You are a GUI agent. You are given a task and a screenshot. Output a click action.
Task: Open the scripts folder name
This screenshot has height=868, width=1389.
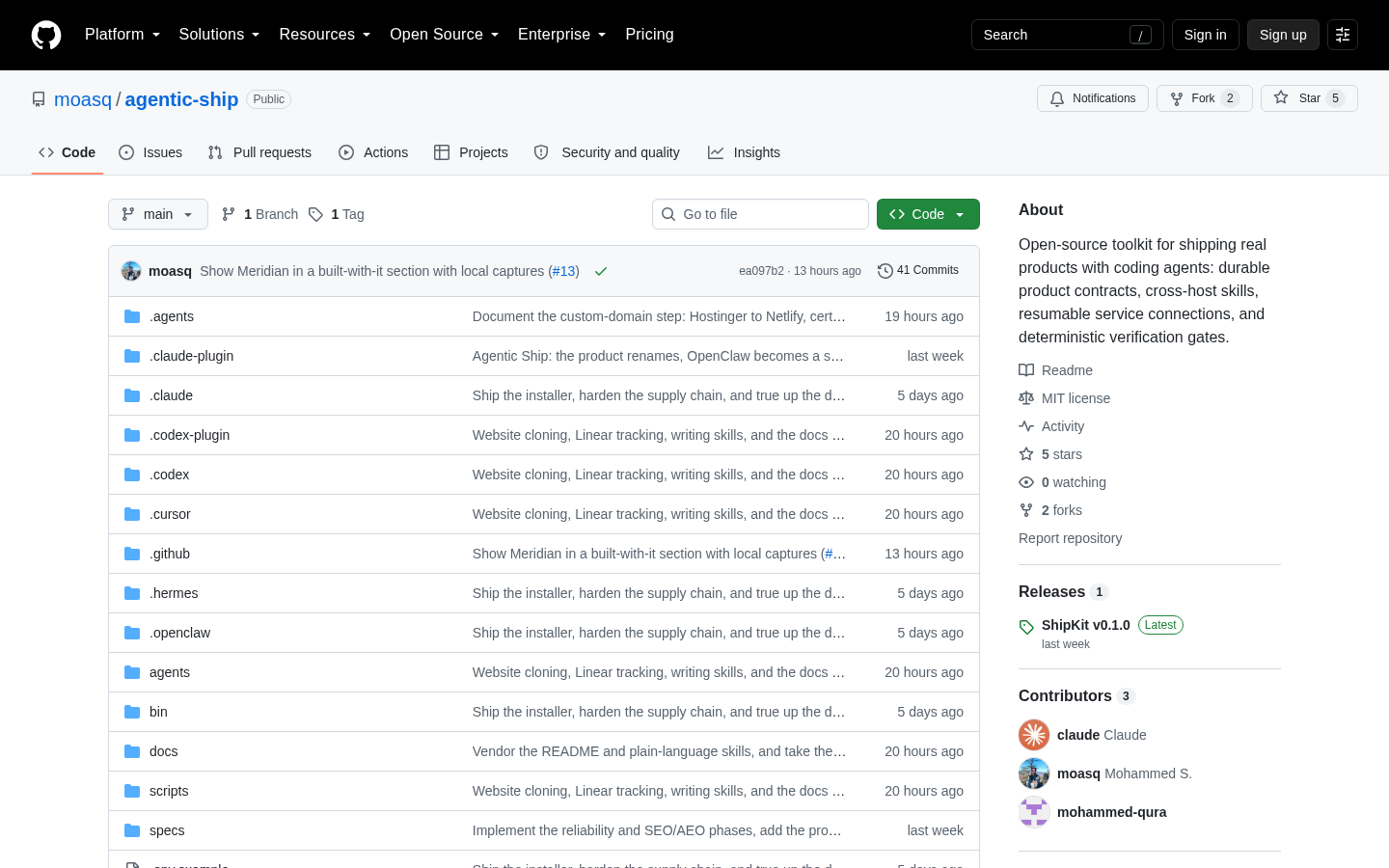click(x=169, y=791)
